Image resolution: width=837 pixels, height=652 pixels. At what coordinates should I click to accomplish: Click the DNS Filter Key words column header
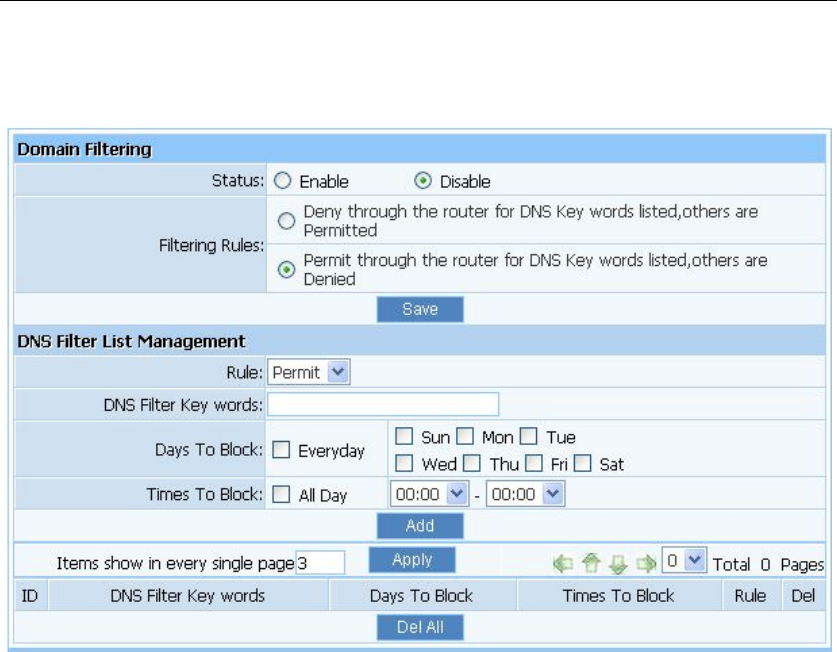click(x=188, y=595)
